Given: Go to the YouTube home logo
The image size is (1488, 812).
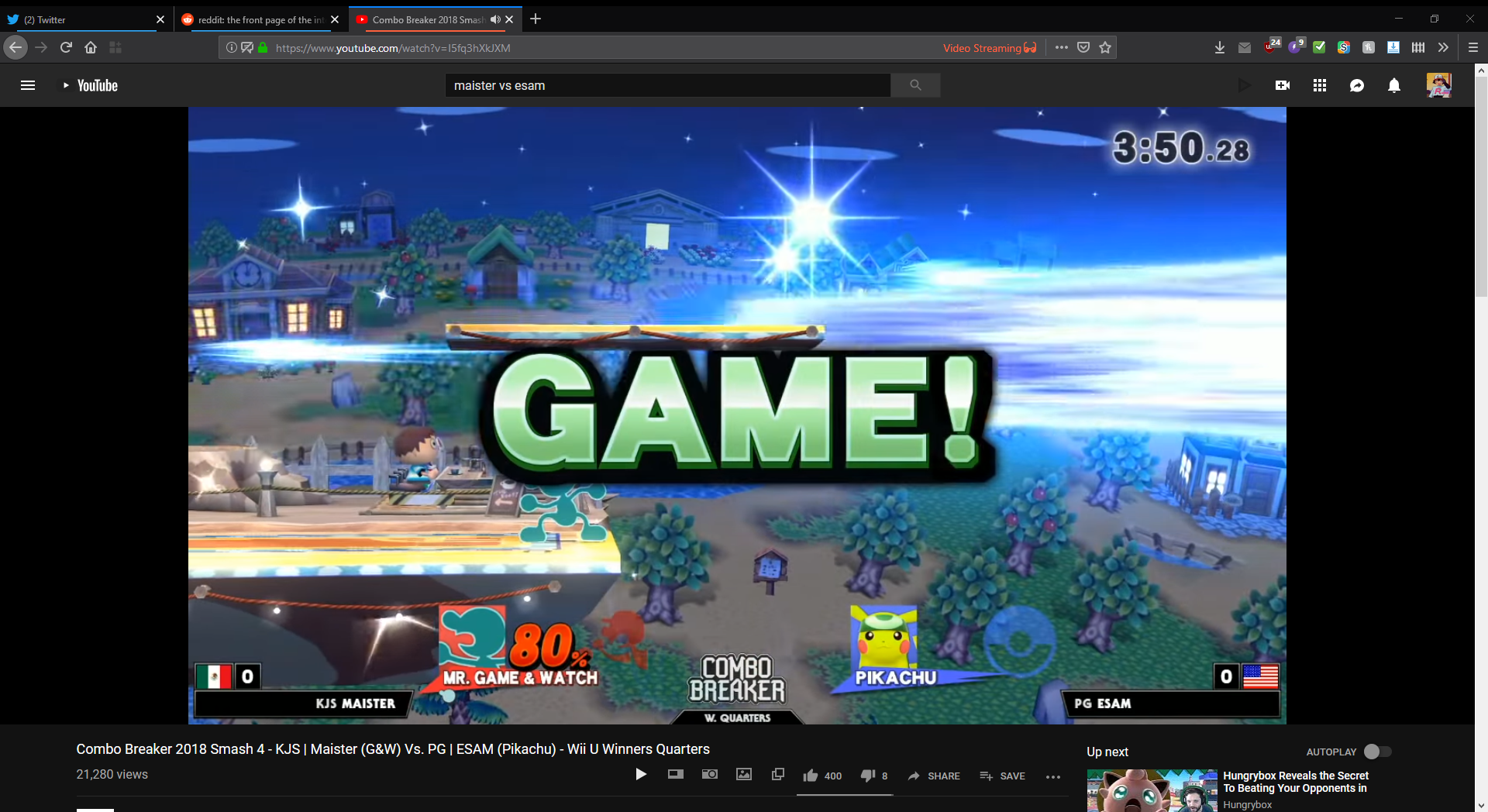Looking at the screenshot, I should pos(90,85).
